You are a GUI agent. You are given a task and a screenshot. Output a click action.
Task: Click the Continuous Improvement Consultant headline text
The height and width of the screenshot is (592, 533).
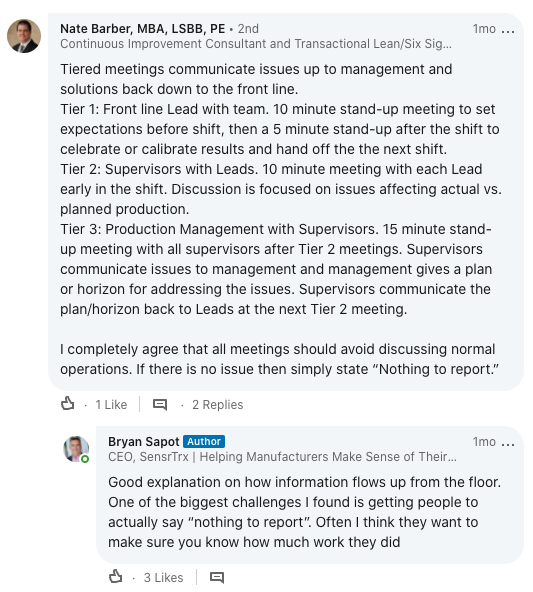point(256,44)
